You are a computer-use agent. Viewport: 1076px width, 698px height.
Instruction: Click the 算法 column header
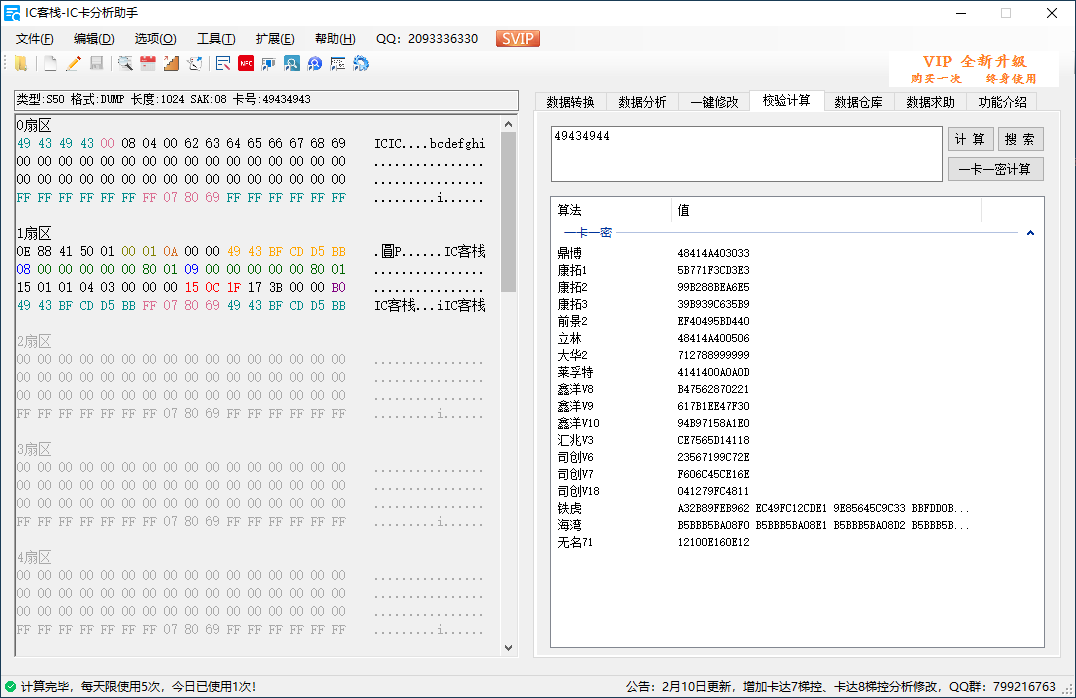click(611, 210)
